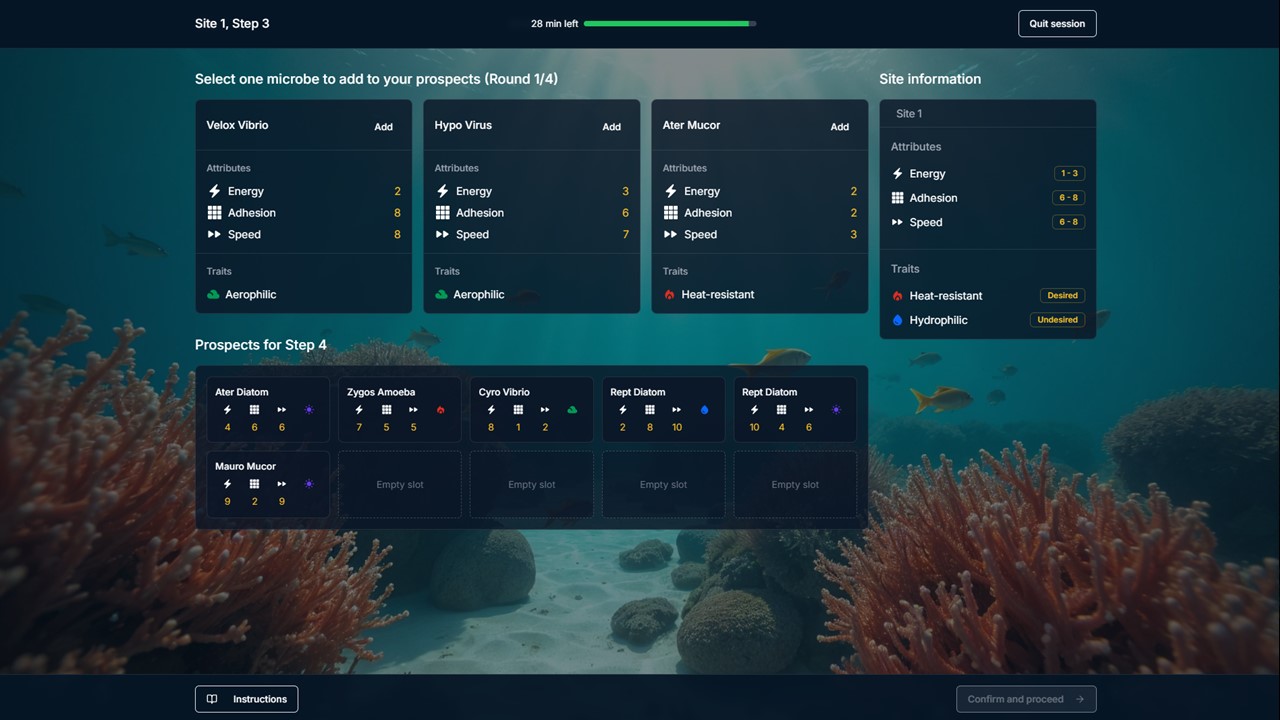Screen dimensions: 1280x720
Task: Click the Adhesion grid icon on Hypo Virus
Action: (x=442, y=213)
